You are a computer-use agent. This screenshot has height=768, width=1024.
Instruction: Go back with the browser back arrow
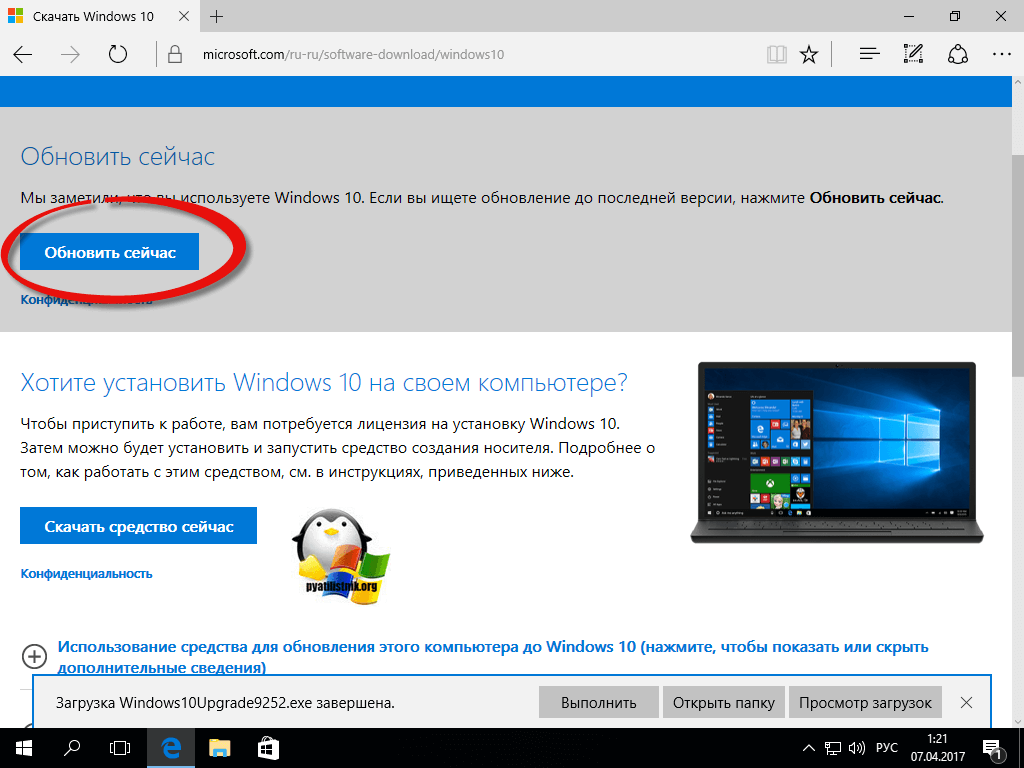coord(23,54)
